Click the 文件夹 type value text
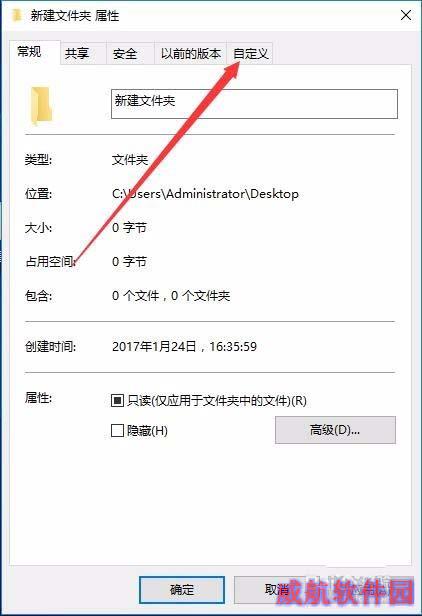The height and width of the screenshot is (616, 422). point(130,160)
